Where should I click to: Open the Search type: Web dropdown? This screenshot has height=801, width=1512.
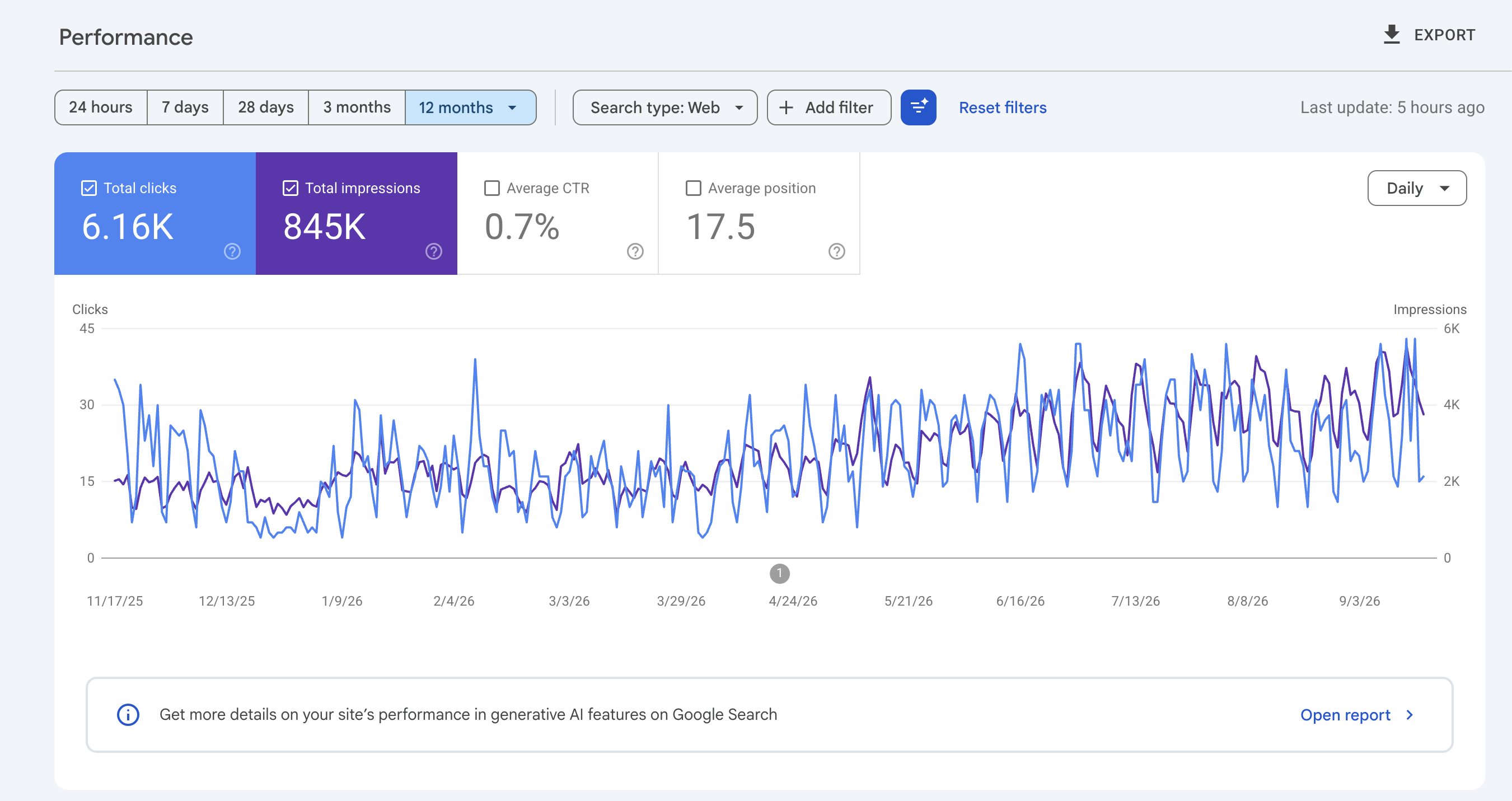665,107
